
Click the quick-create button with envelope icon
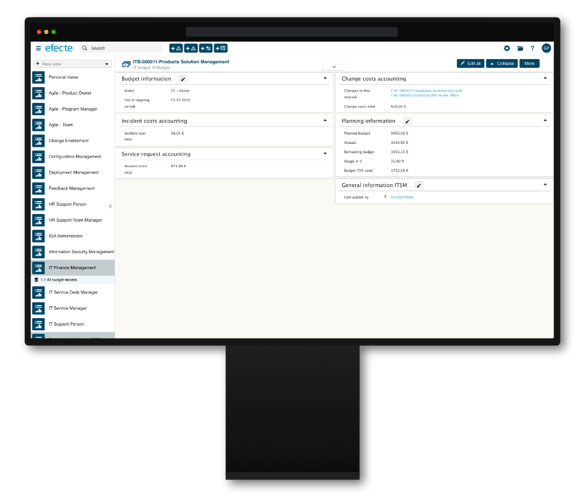[x=221, y=48]
